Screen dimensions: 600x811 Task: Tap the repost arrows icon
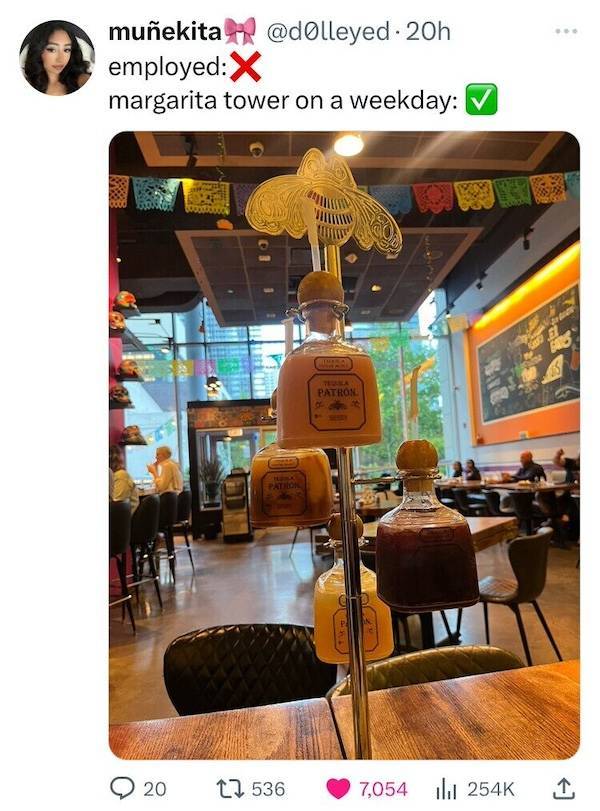point(229,789)
